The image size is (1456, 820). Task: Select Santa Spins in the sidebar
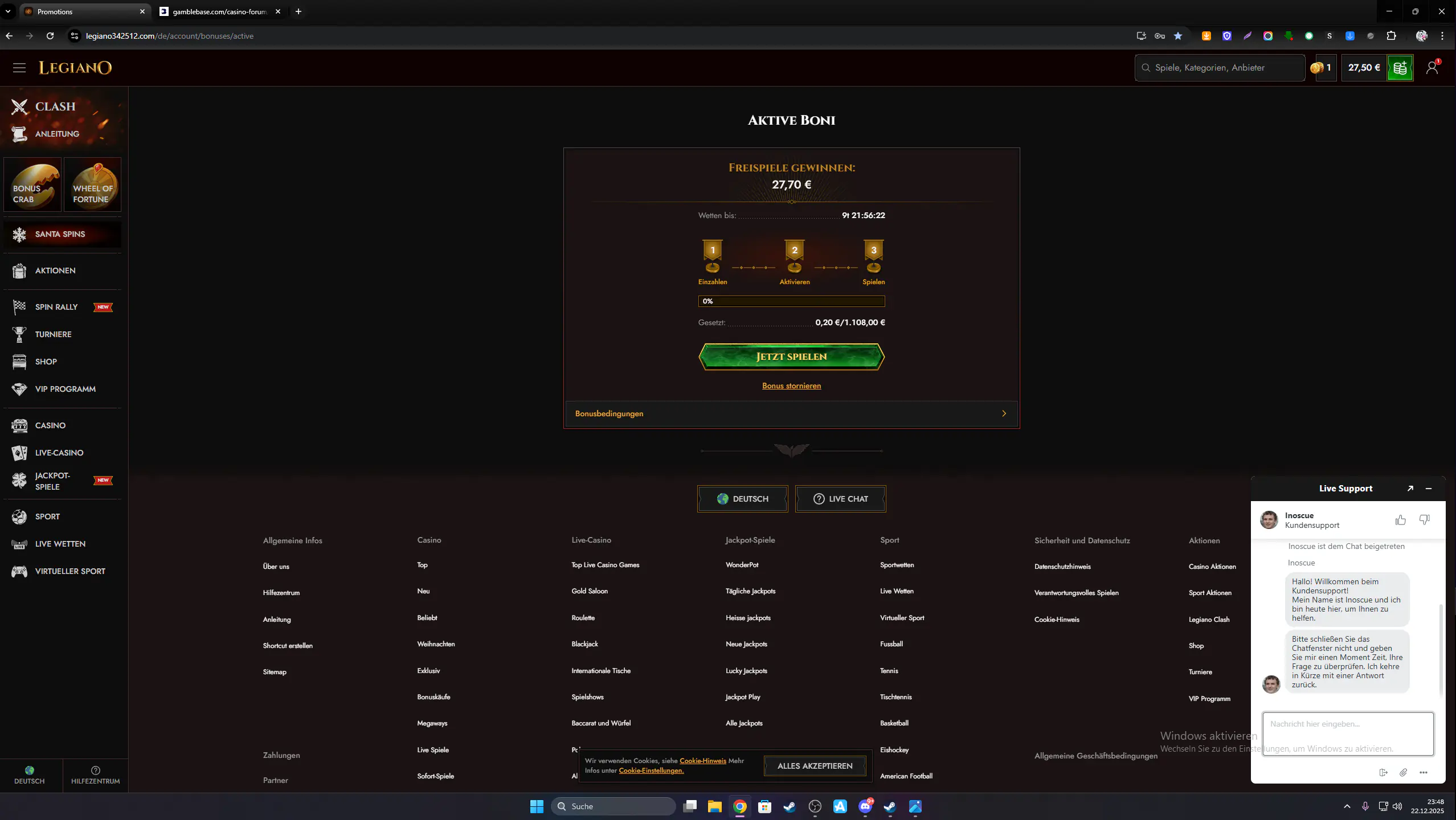pos(62,234)
